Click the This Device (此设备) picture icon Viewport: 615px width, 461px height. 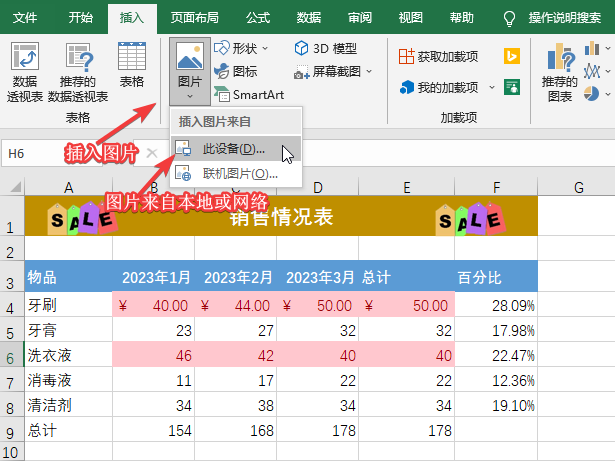click(183, 149)
